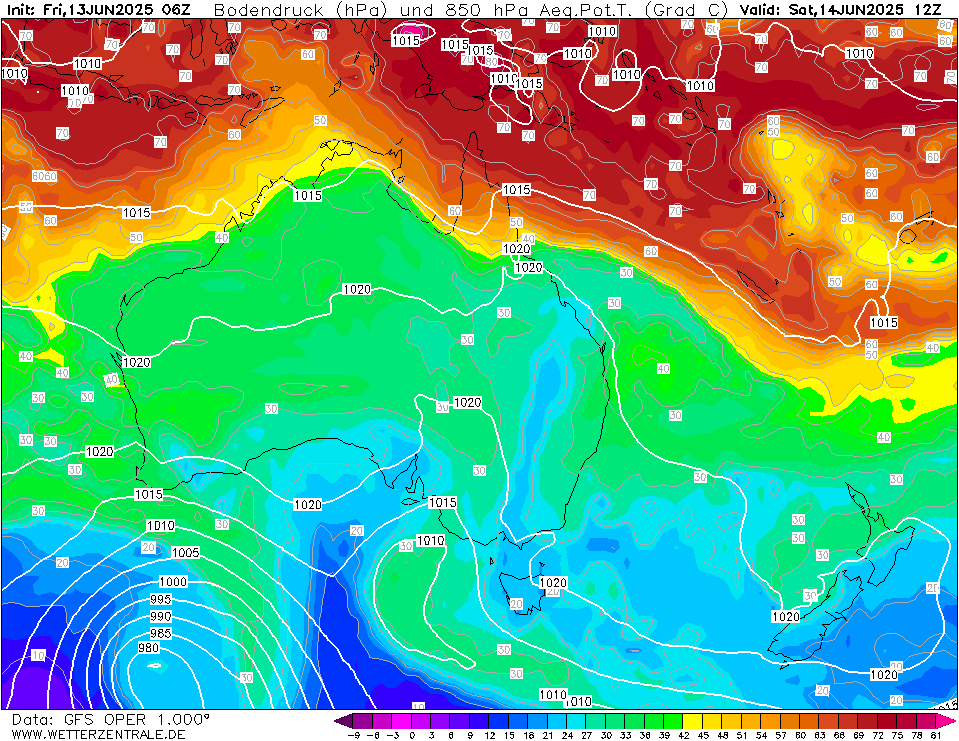The width and height of the screenshot is (959, 741).
Task: Click the -6 legend scale label
Action: pos(373,735)
